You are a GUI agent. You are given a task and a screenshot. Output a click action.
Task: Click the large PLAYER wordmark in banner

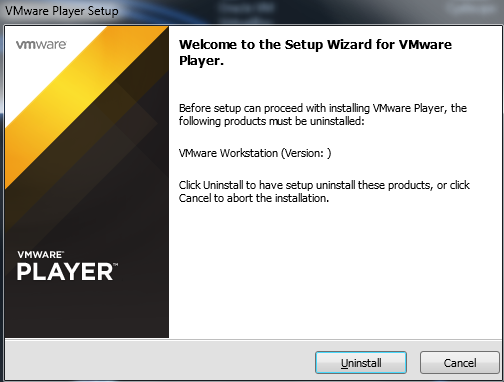67,272
